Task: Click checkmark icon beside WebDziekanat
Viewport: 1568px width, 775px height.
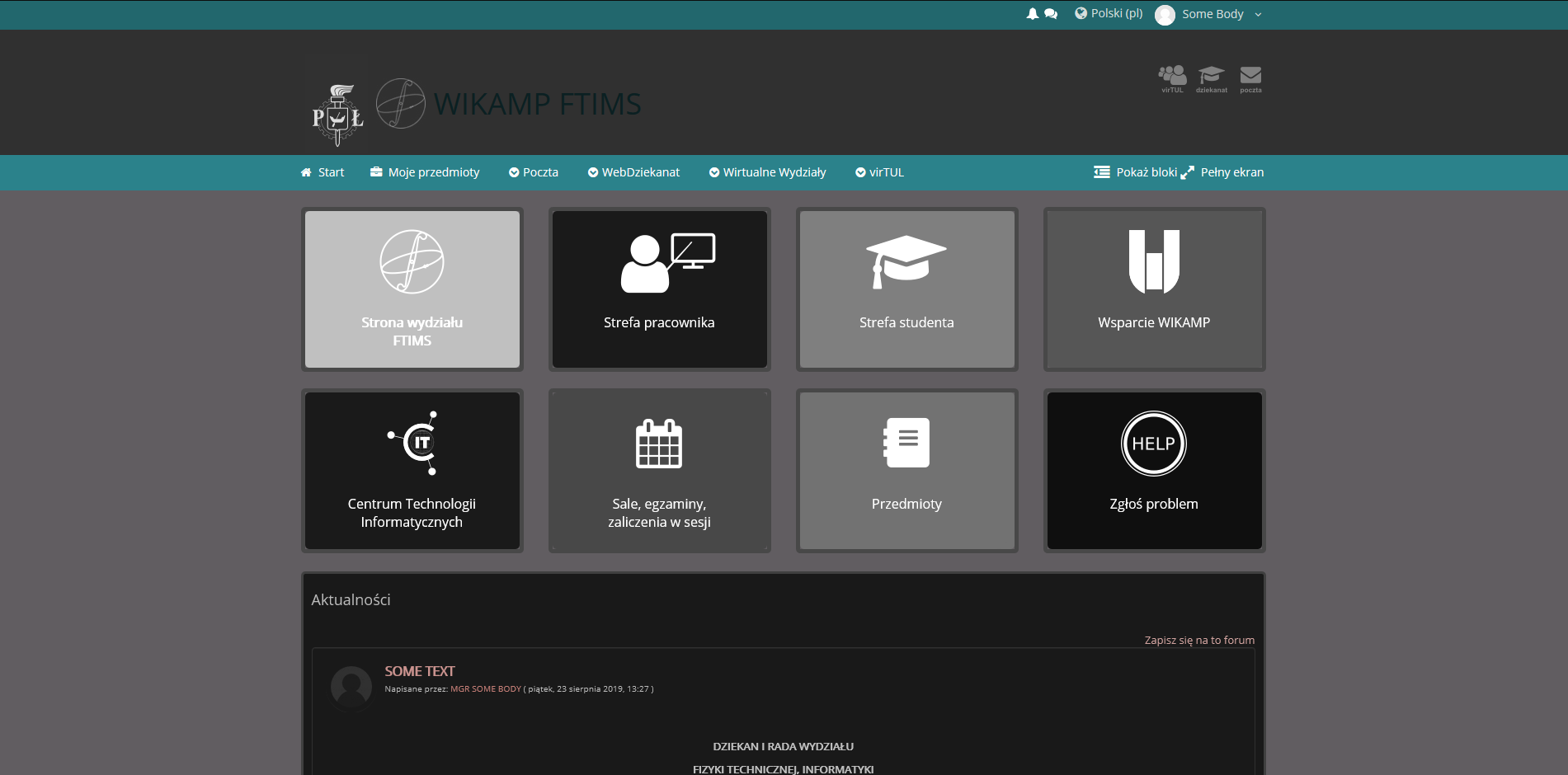Action: click(593, 172)
